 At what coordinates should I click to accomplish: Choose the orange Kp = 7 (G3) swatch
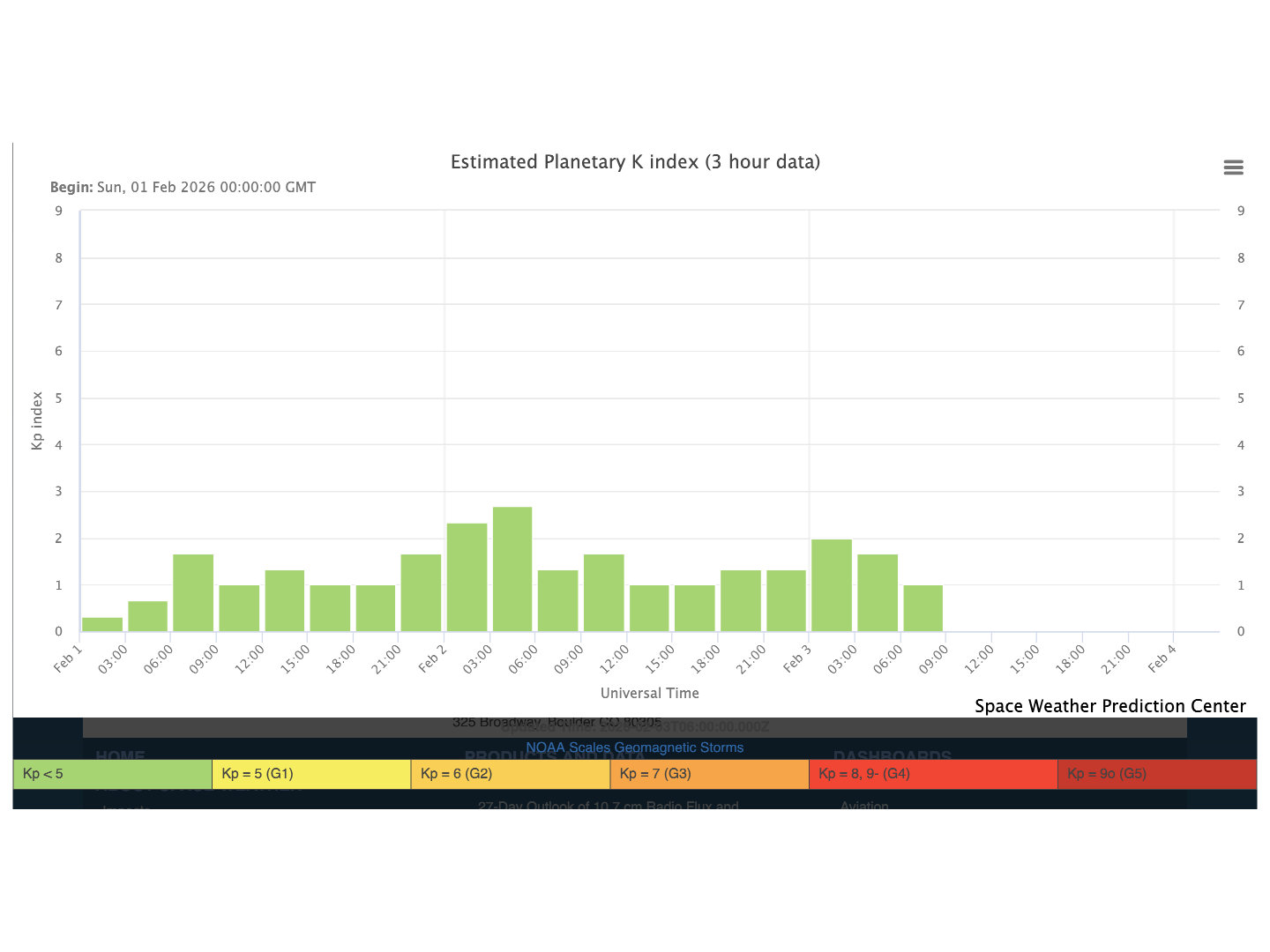709,774
